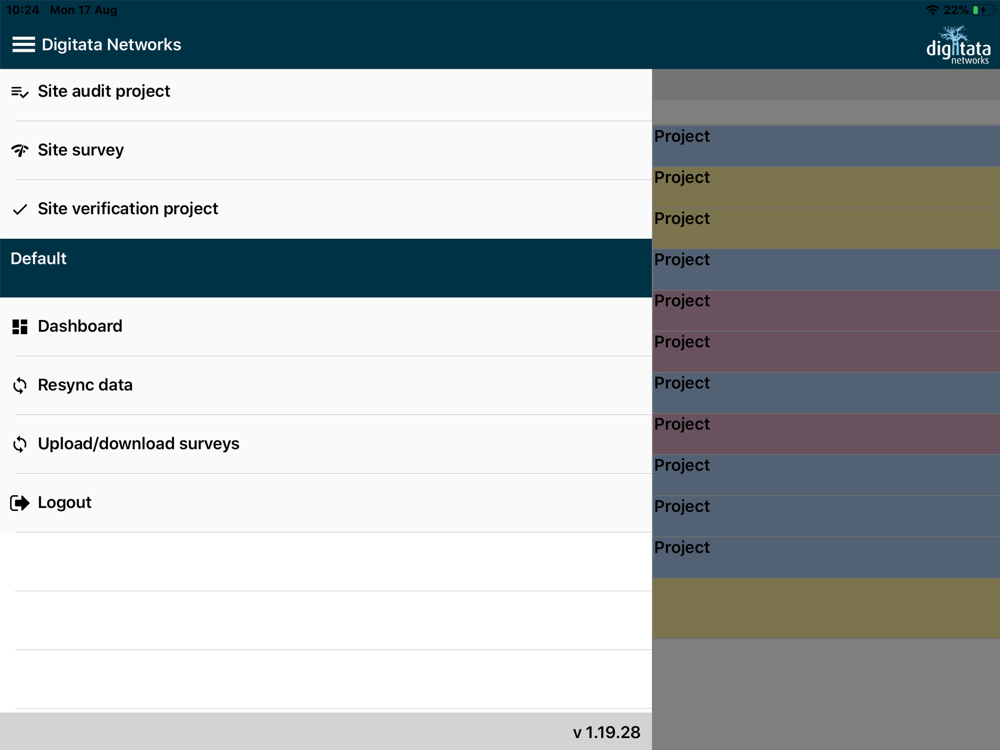
Task: Click the Site audit project checklist icon
Action: [20, 92]
